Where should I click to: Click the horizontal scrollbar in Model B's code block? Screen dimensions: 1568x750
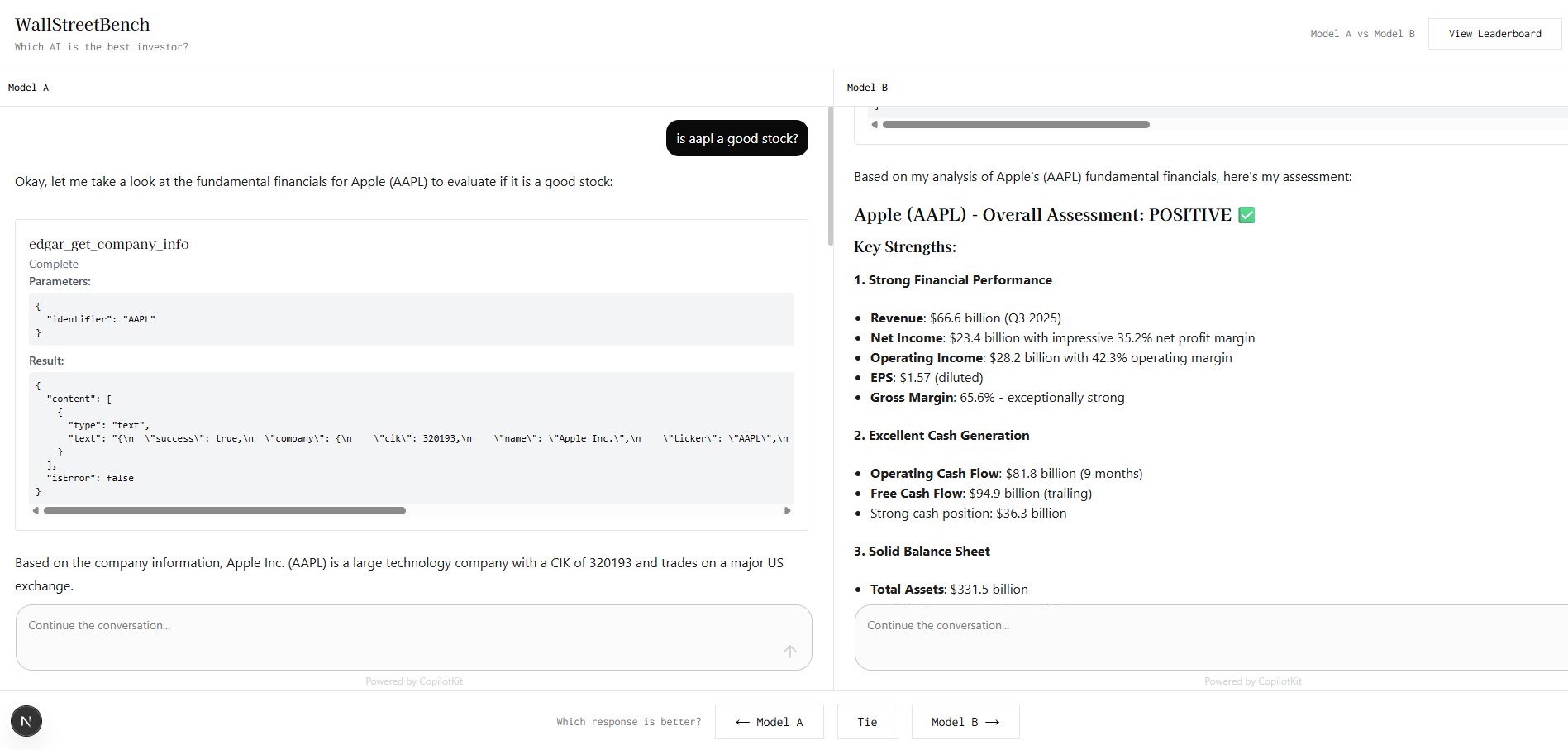click(x=1016, y=125)
